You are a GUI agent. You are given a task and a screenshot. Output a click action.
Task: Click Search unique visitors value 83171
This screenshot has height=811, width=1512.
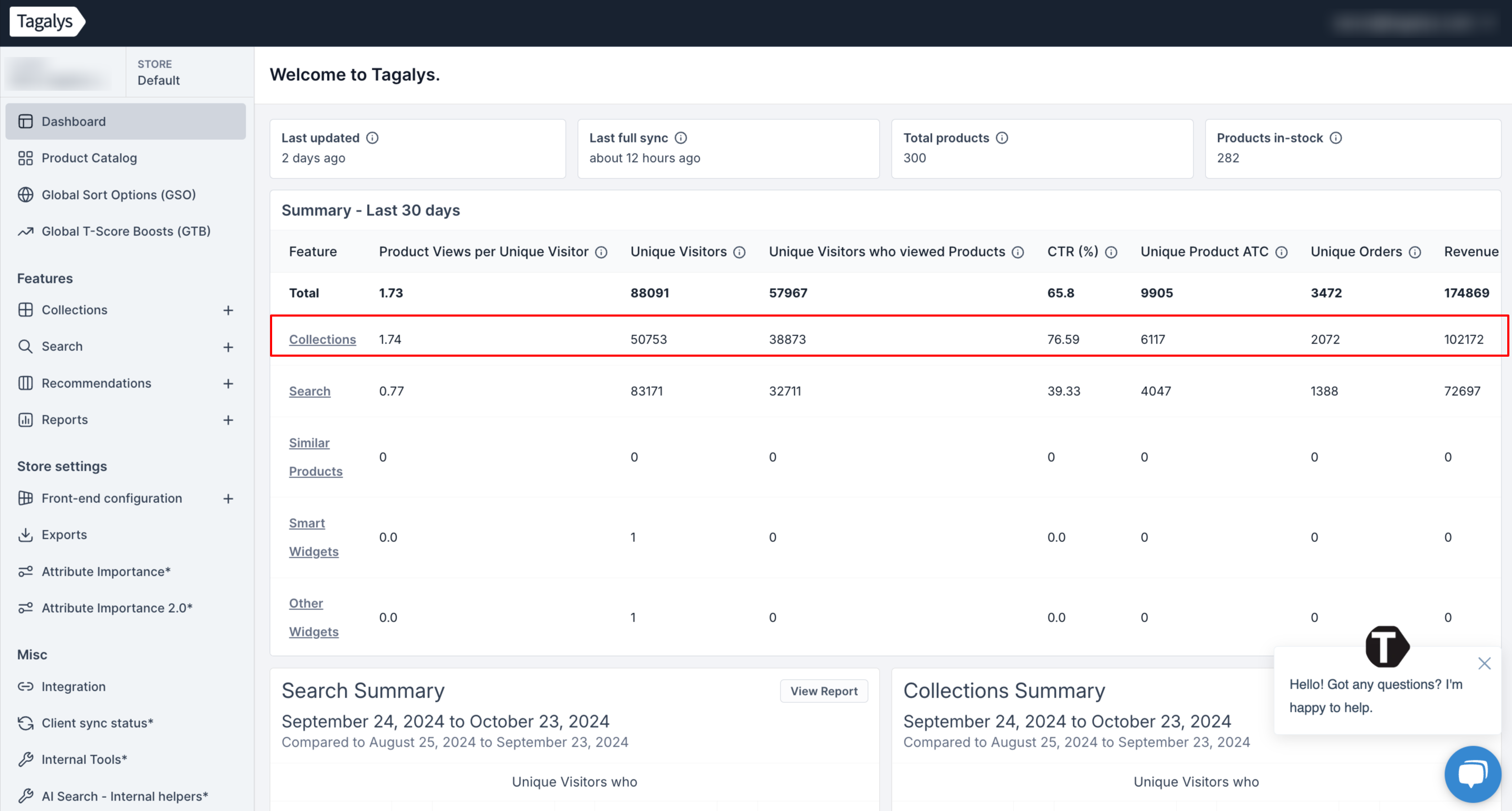click(646, 391)
